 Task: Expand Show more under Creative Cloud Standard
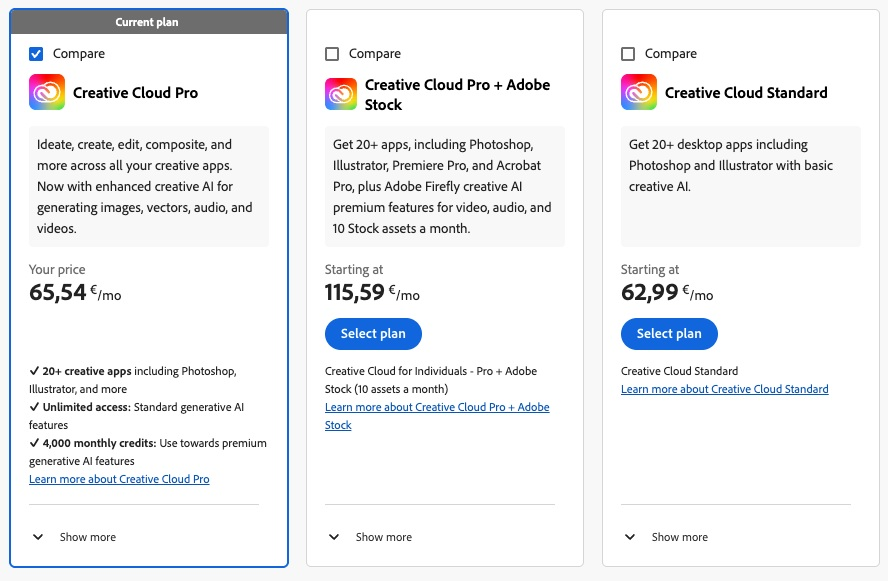click(x=667, y=537)
